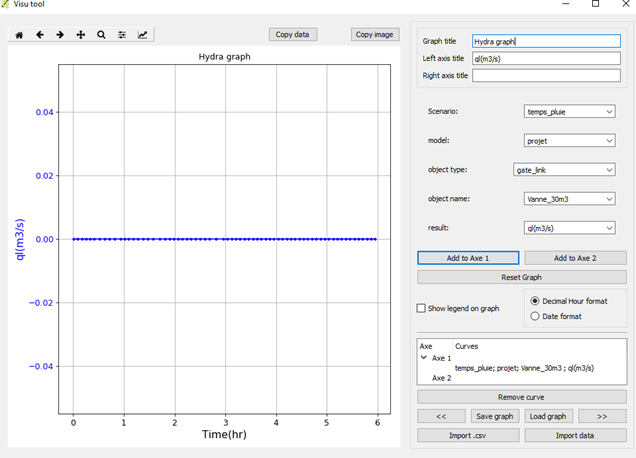This screenshot has width=636, height=458.
Task: Enable Show legend on graph checkbox
Action: pyautogui.click(x=421, y=308)
